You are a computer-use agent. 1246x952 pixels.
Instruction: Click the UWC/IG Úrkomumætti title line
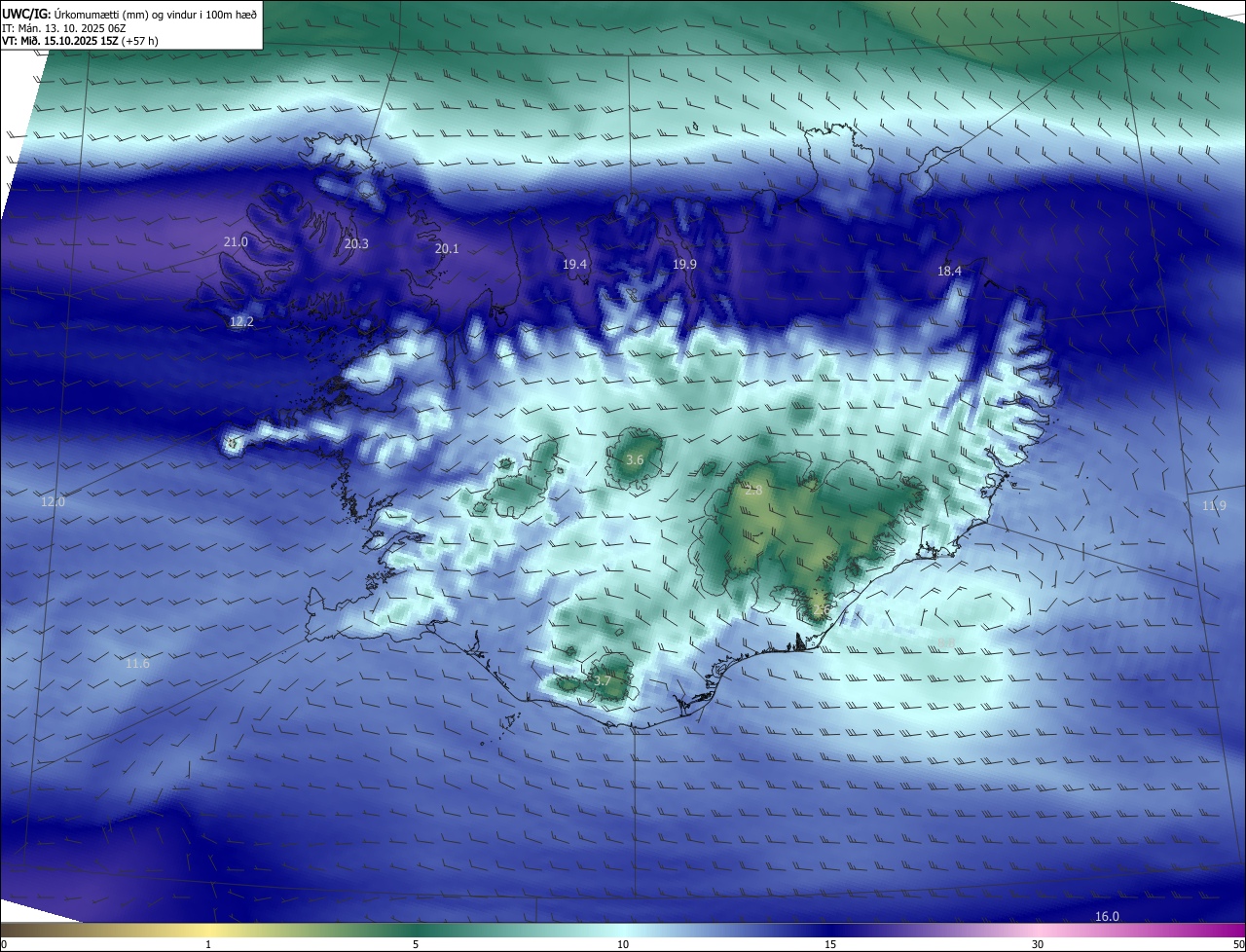coord(129,15)
